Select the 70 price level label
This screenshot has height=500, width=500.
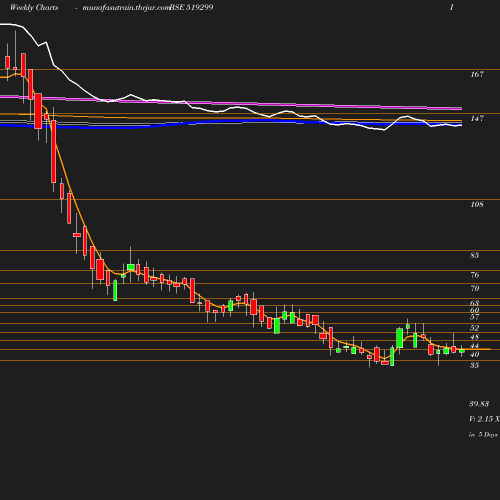[475, 288]
